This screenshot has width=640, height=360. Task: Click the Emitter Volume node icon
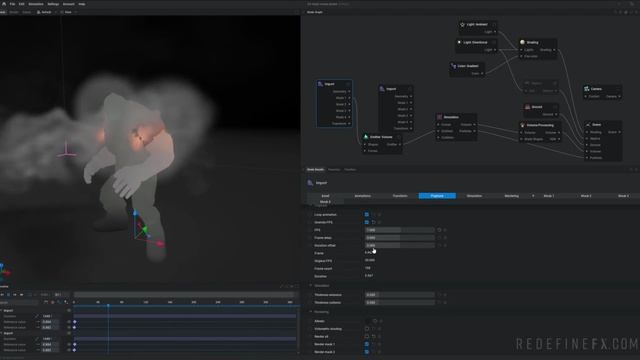click(x=366, y=137)
